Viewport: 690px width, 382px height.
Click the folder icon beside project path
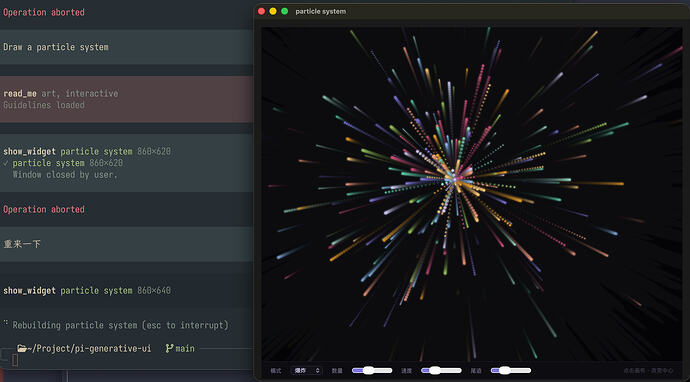point(22,349)
